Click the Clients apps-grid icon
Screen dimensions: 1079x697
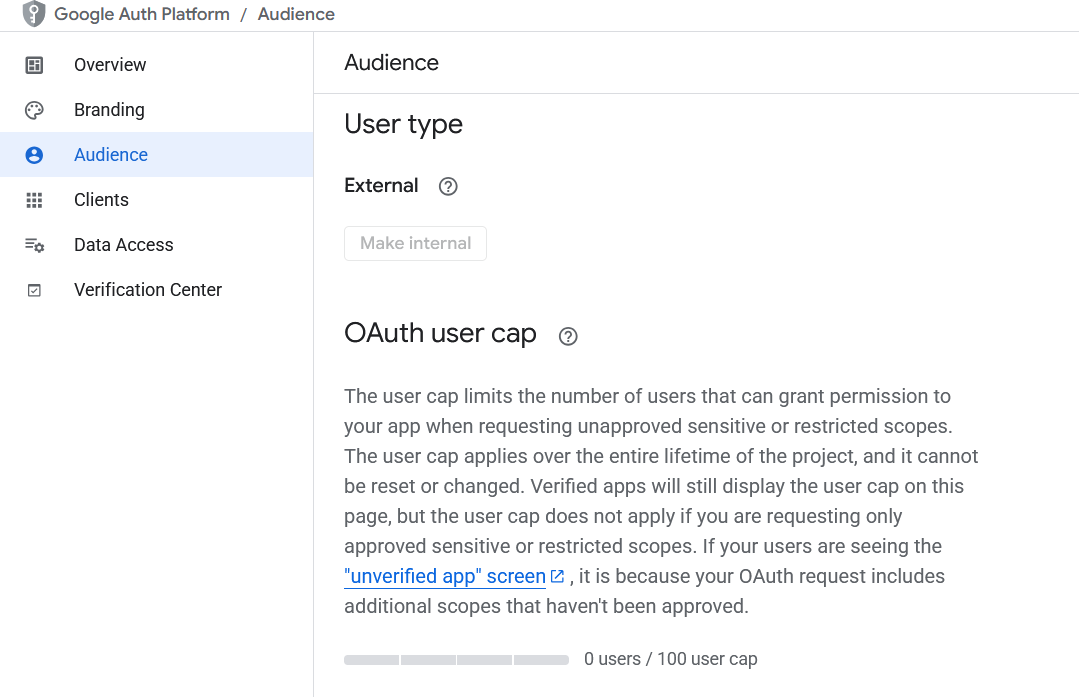coord(34,200)
